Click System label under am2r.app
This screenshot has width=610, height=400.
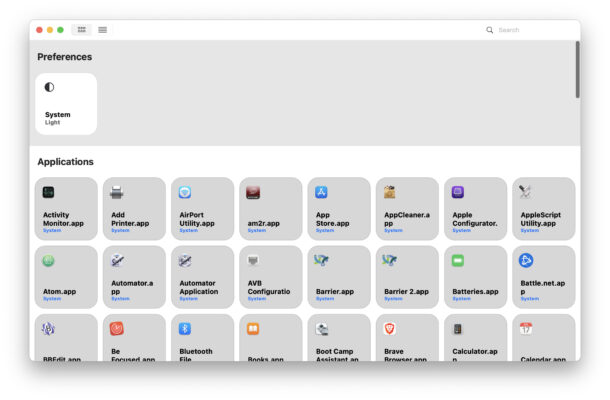(256, 230)
